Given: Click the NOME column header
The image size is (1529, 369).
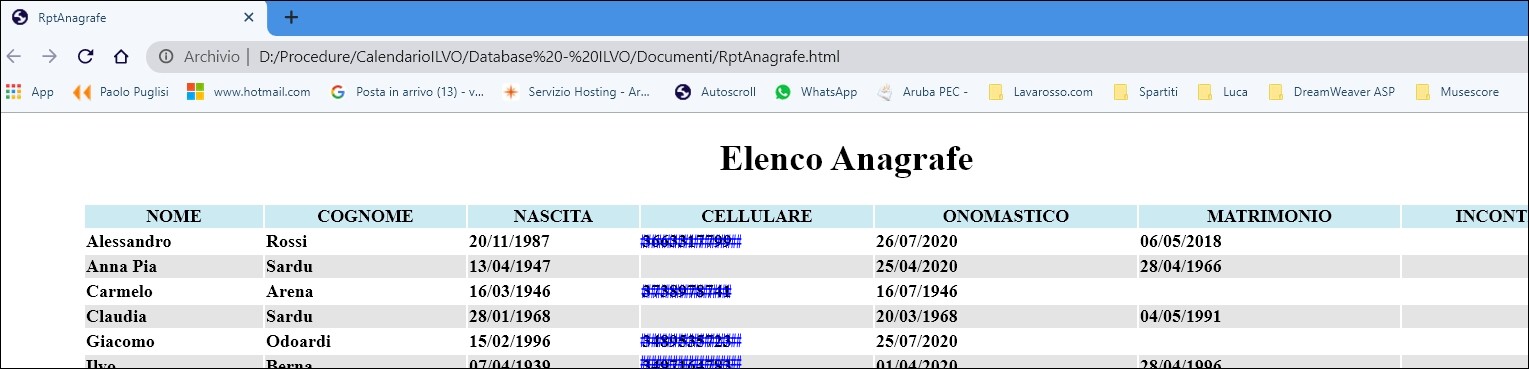Looking at the screenshot, I should [x=174, y=216].
